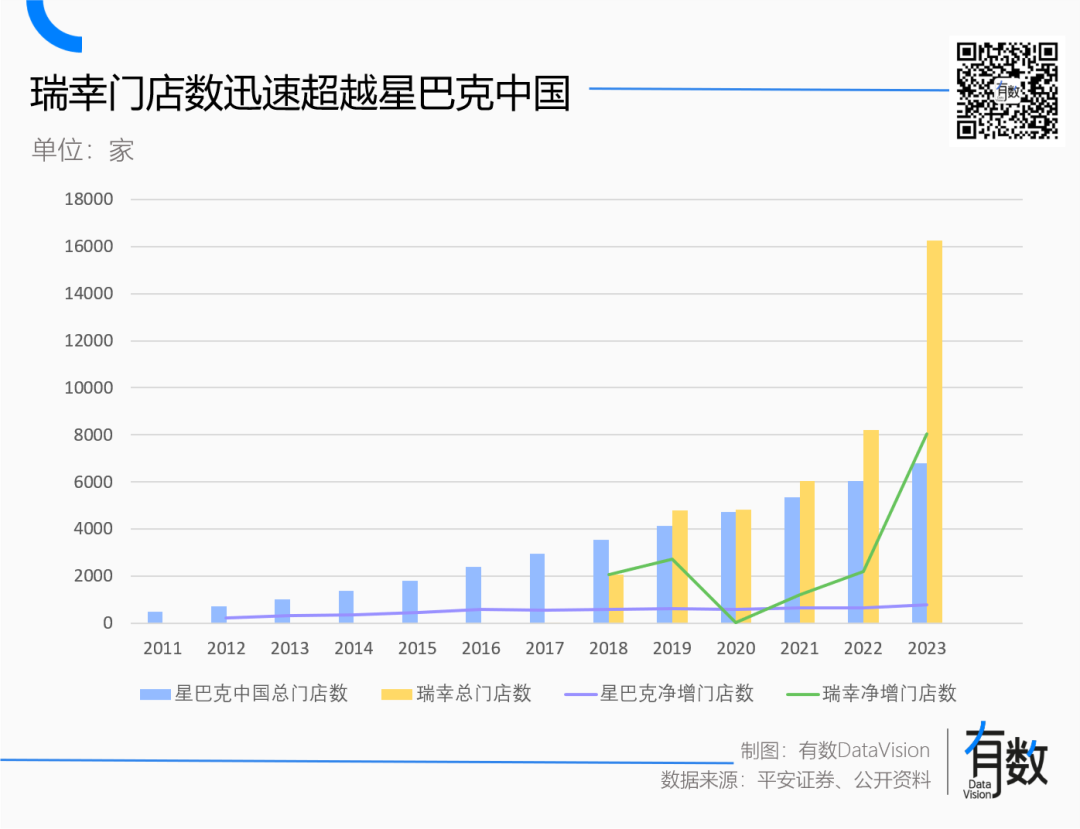Image resolution: width=1080 pixels, height=829 pixels.
Task: Click the purple line marker for 星巴克净增门店数
Action: [x=580, y=694]
